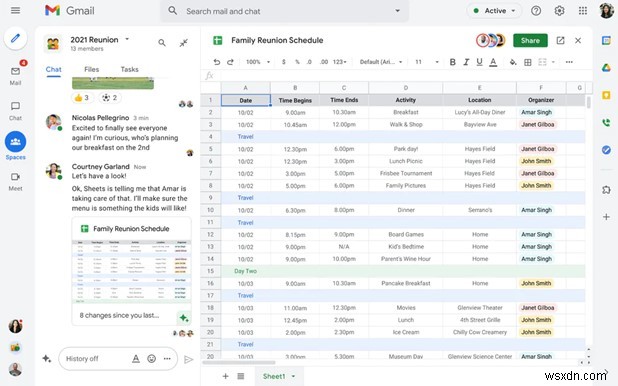Image resolution: width=618 pixels, height=386 pixels.
Task: Decrease decimal places button
Action: (309, 62)
